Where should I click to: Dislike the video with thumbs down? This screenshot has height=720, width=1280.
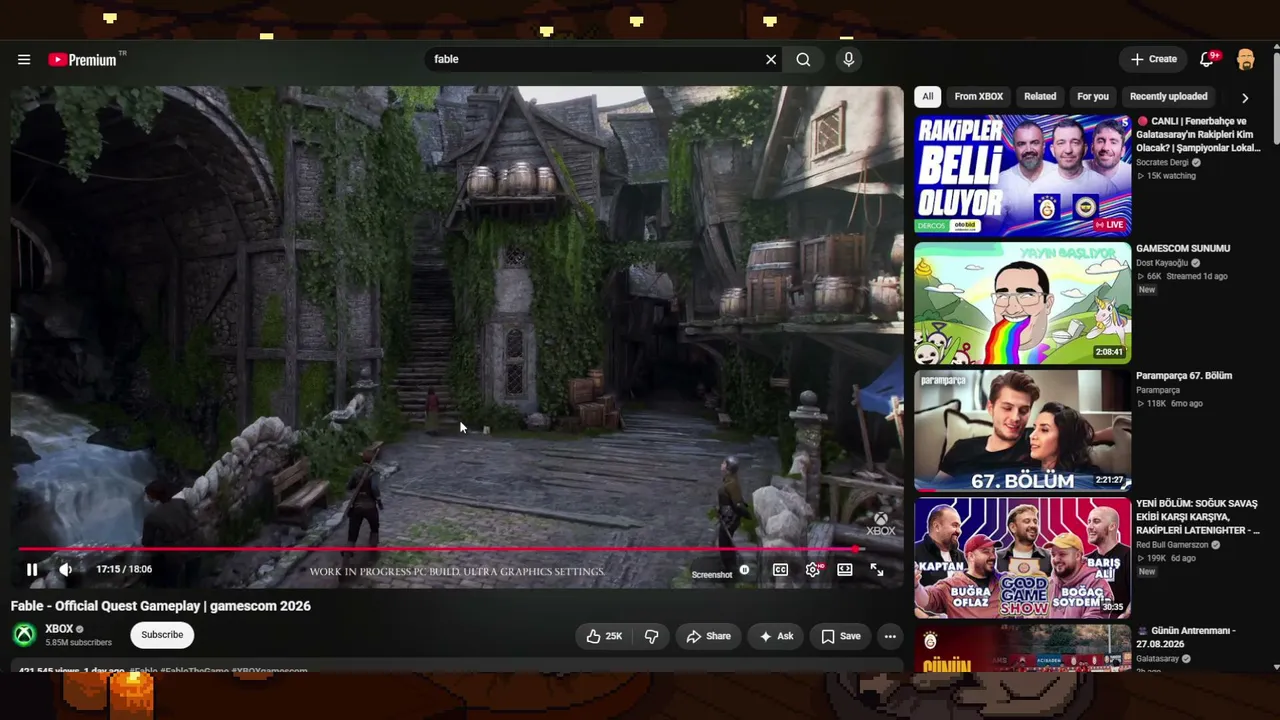click(652, 636)
